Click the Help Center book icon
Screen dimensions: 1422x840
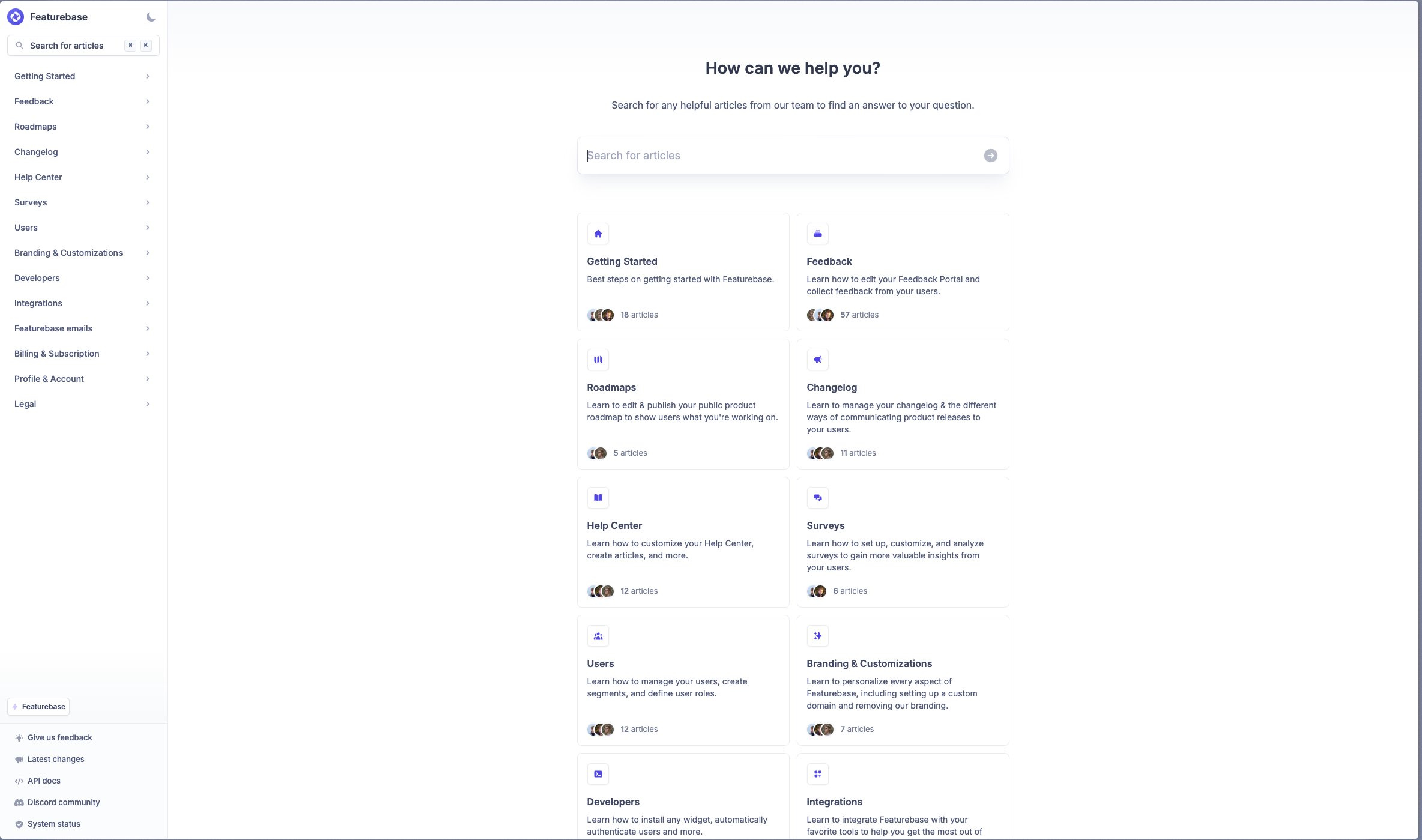(x=598, y=498)
